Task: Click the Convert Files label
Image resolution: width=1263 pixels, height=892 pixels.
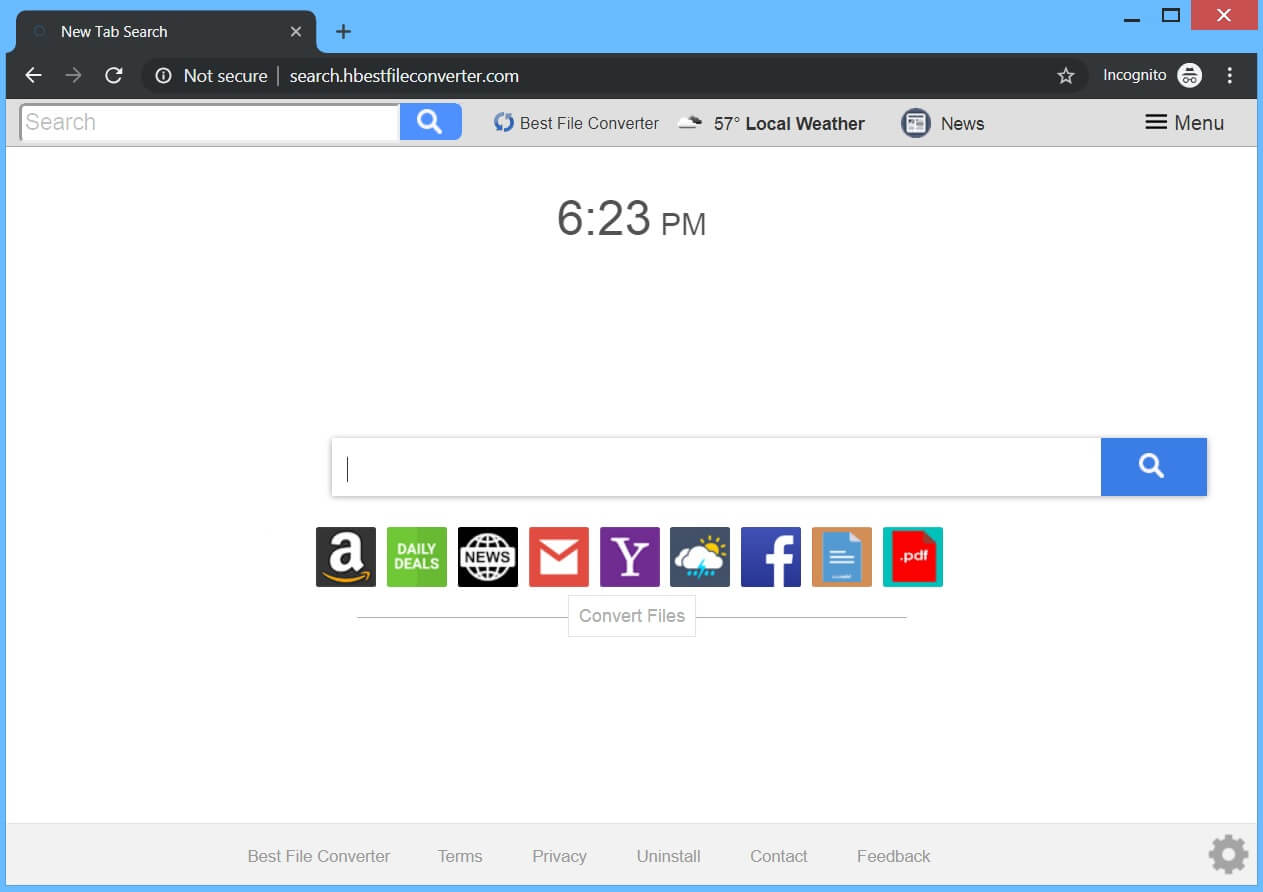Action: 632,616
